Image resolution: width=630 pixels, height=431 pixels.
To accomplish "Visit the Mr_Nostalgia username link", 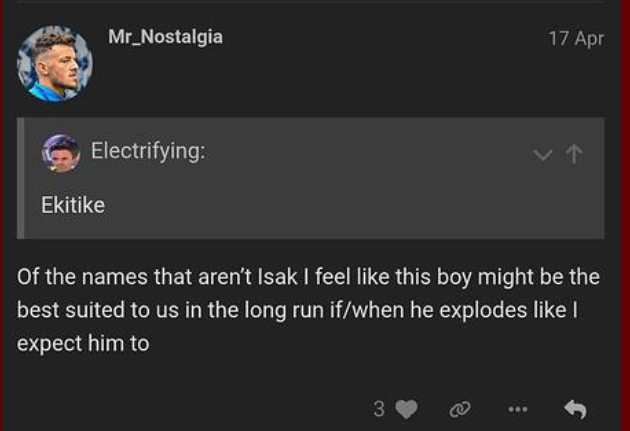I will pos(165,37).
